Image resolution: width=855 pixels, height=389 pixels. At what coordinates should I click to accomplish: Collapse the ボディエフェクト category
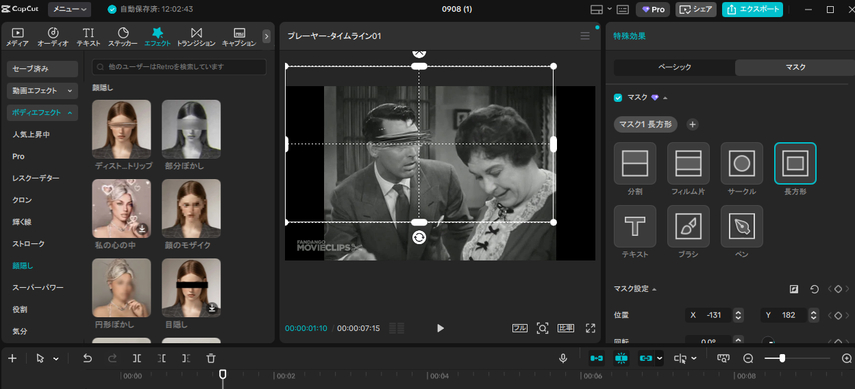point(43,113)
